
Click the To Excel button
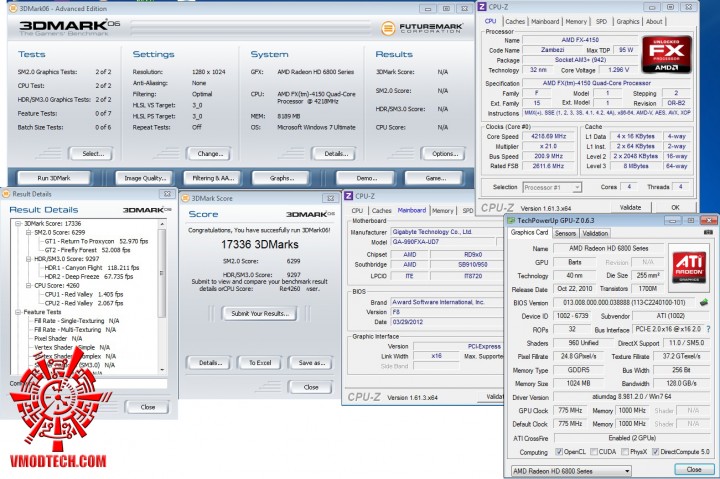tap(258, 363)
